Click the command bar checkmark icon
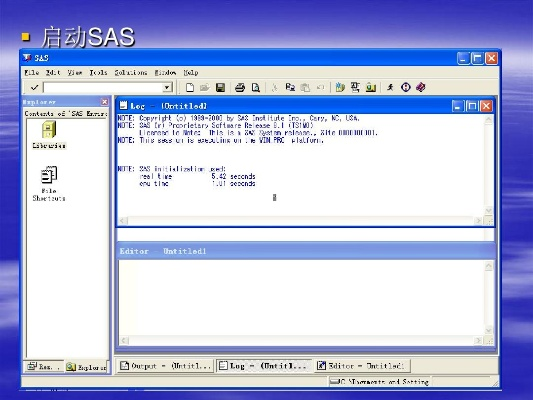 pyautogui.click(x=34, y=87)
